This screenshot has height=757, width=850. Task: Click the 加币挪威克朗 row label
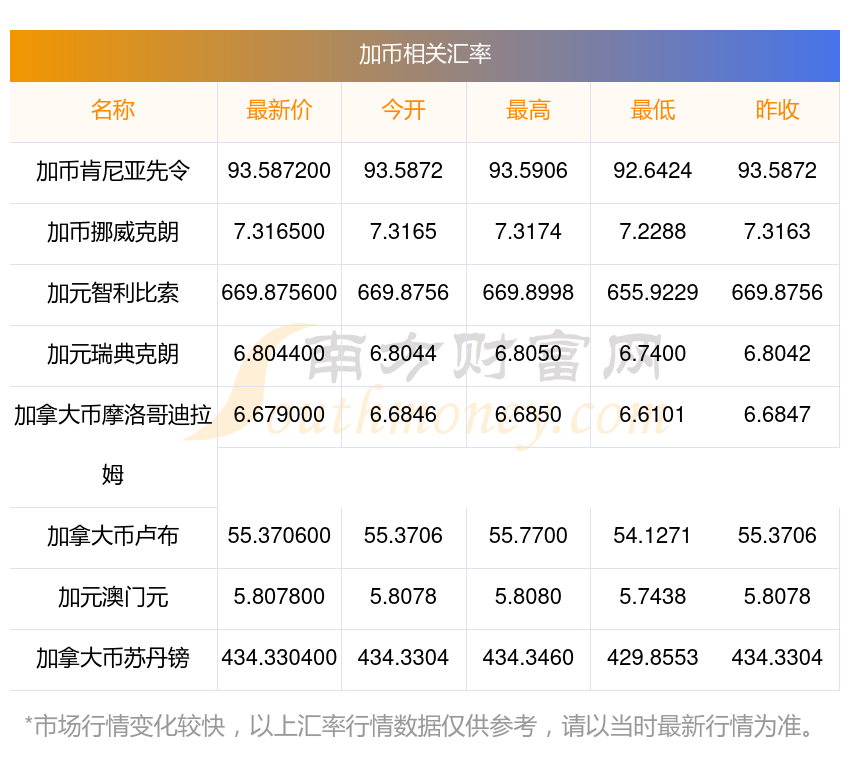[113, 232]
